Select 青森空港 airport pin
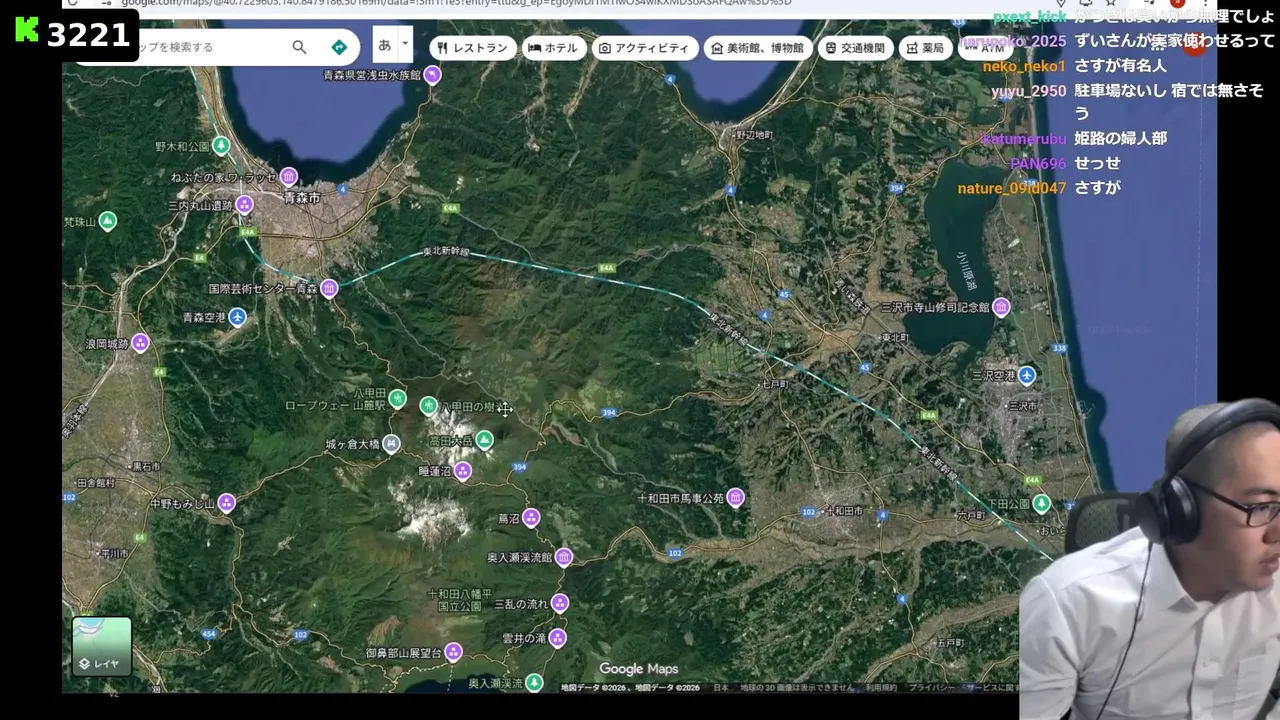Screen dimensions: 1280x720 (237, 317)
